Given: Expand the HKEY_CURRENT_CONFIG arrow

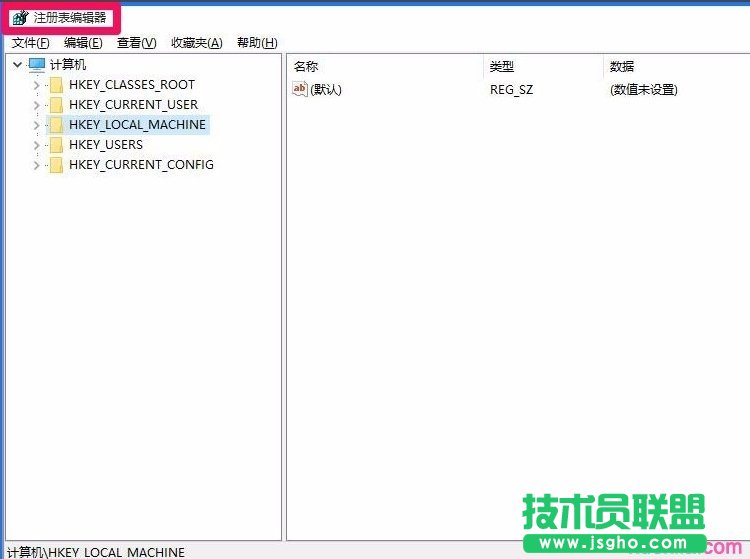Looking at the screenshot, I should point(37,165).
